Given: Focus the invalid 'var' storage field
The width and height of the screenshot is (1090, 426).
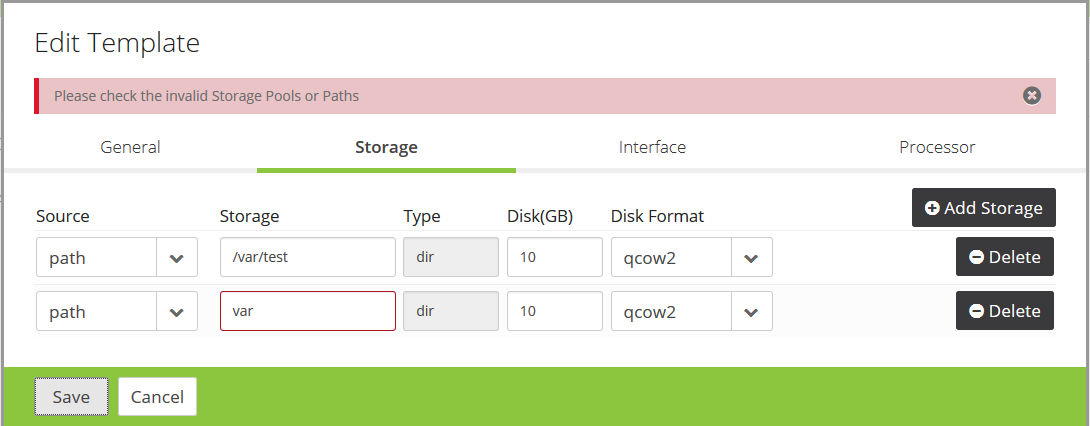Looking at the screenshot, I should (308, 311).
